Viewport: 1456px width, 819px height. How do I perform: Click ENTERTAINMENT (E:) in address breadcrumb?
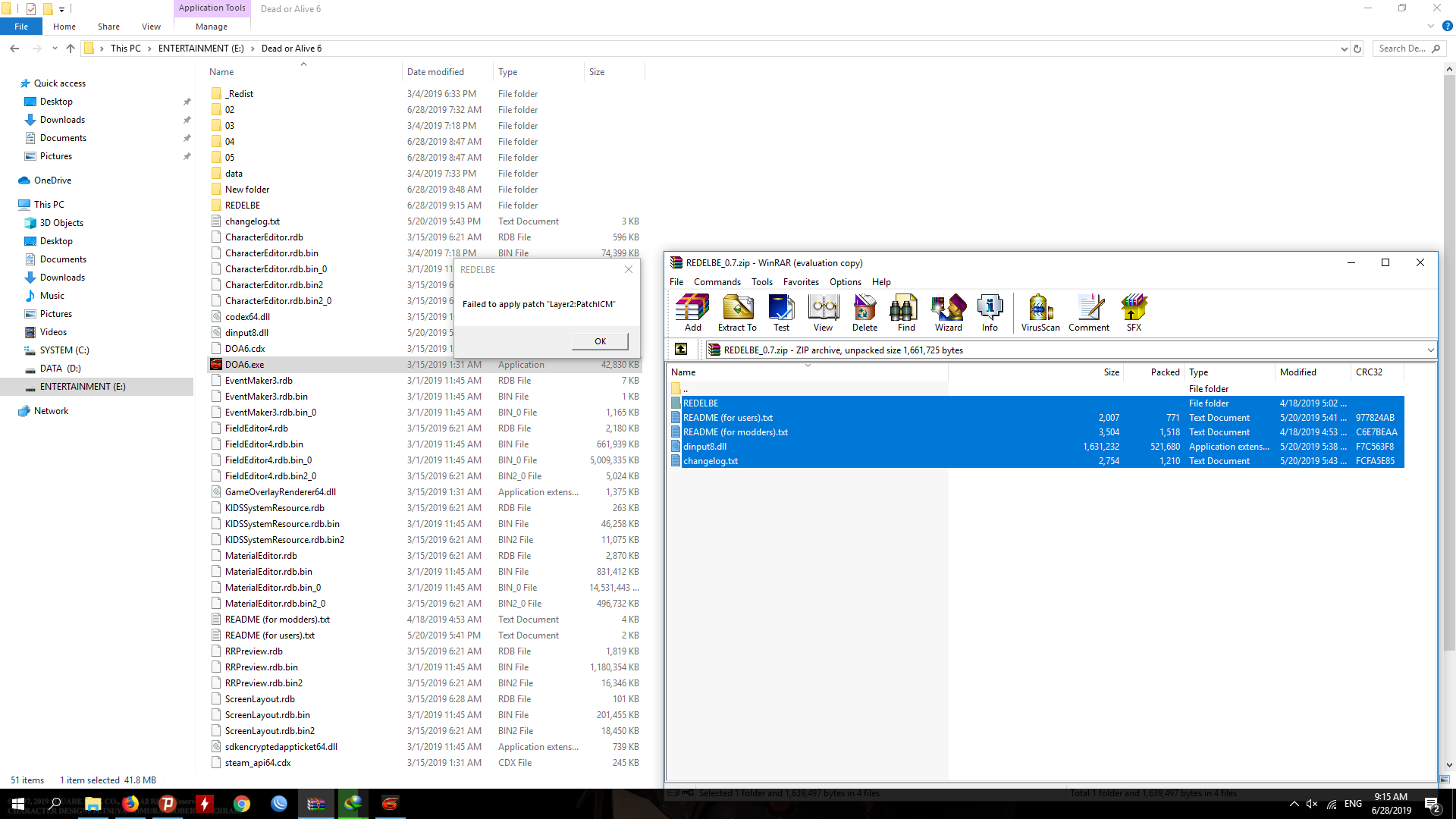tap(201, 49)
